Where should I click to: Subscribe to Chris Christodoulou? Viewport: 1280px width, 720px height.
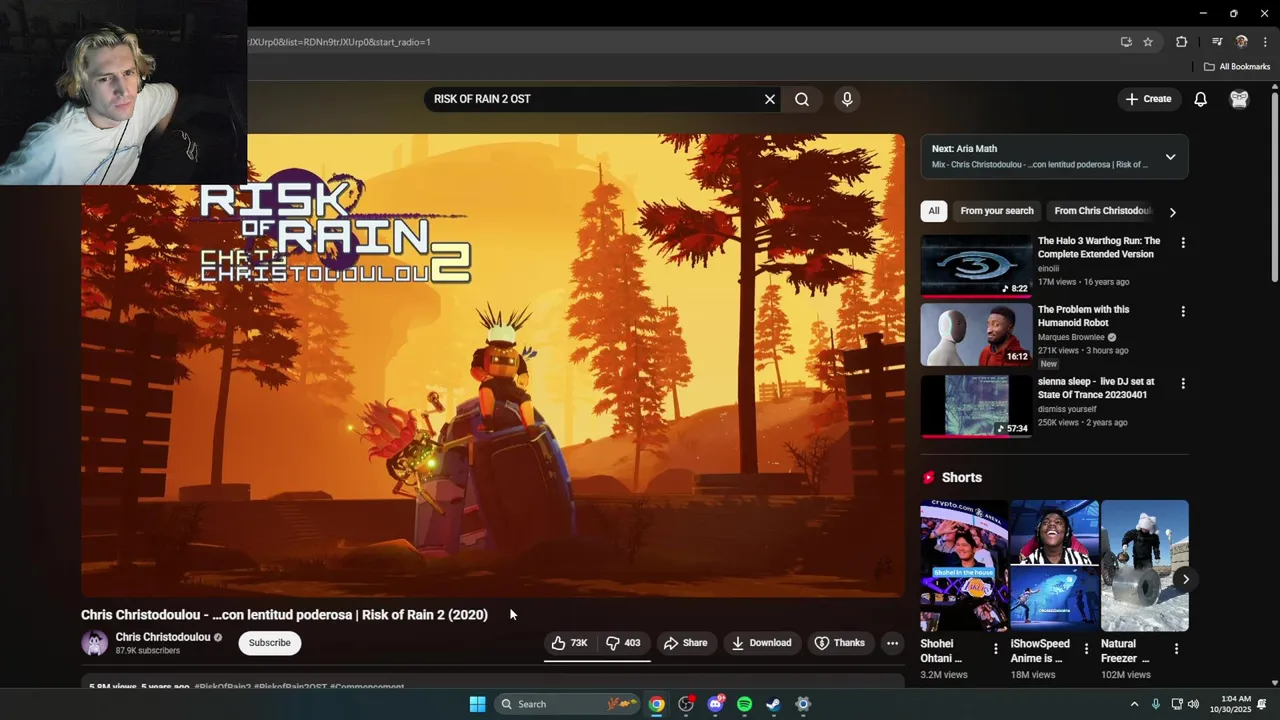click(x=270, y=643)
